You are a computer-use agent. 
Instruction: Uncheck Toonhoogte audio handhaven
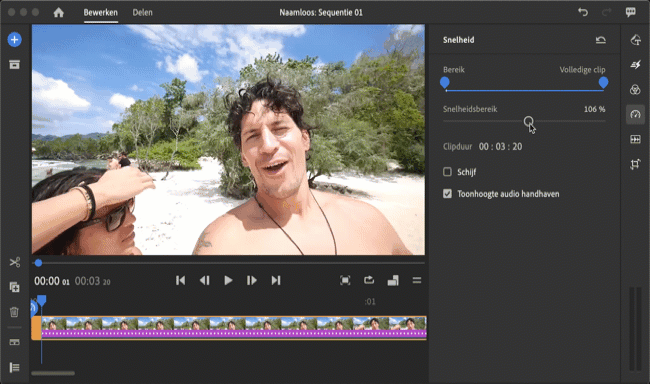447,194
